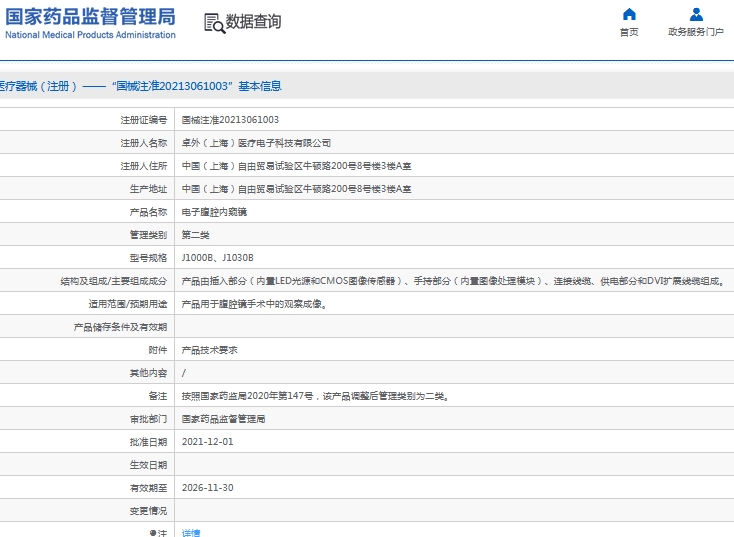Select registrant name 卓外（上海）医疗电子科技有限公司
The width and height of the screenshot is (734, 537).
[x=256, y=143]
